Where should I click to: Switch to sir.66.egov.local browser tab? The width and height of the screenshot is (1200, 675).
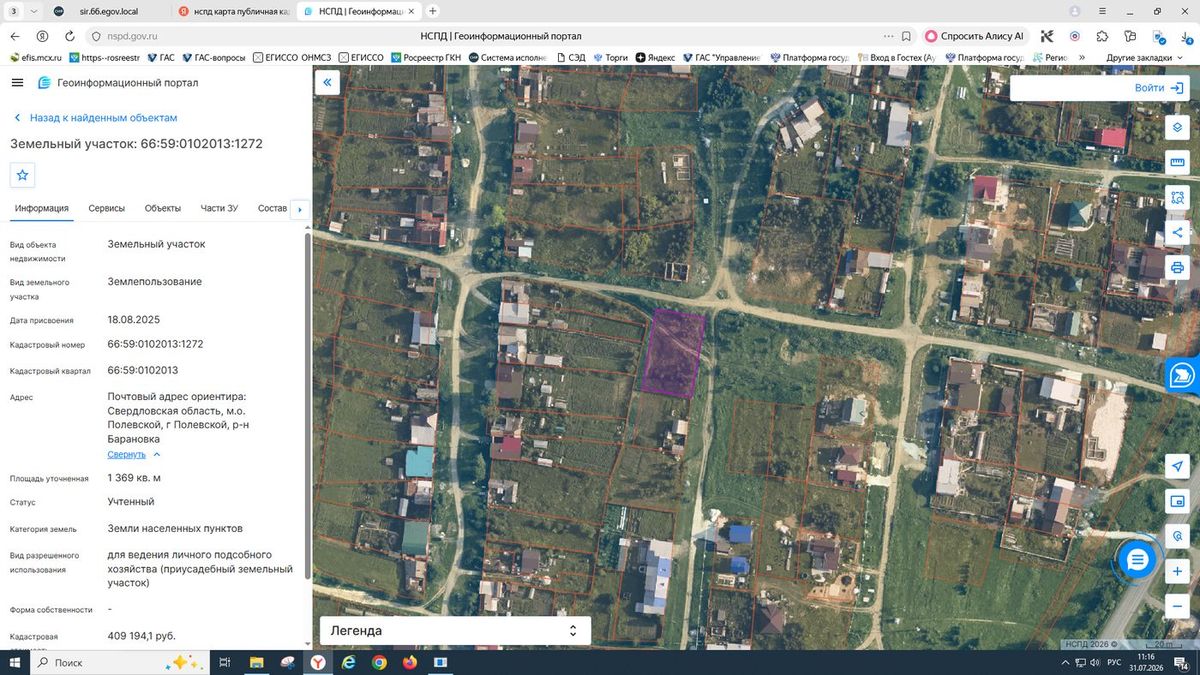pos(108,11)
